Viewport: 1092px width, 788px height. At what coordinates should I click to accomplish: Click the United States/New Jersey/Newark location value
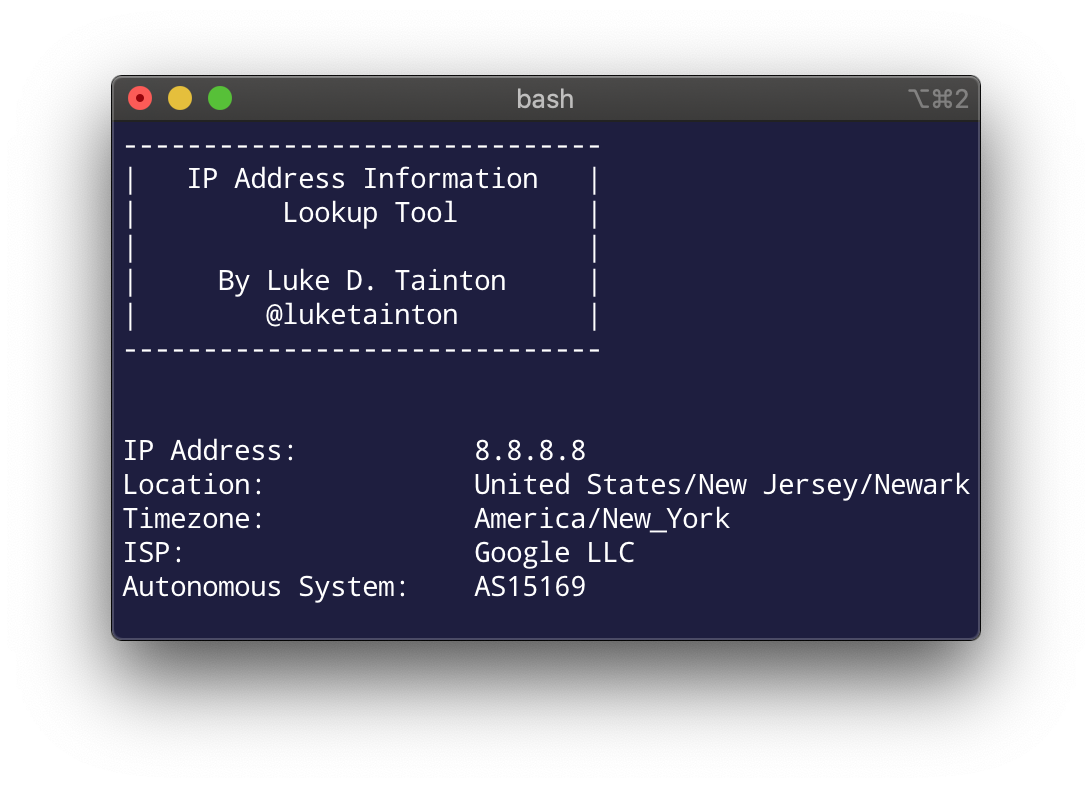(x=721, y=485)
